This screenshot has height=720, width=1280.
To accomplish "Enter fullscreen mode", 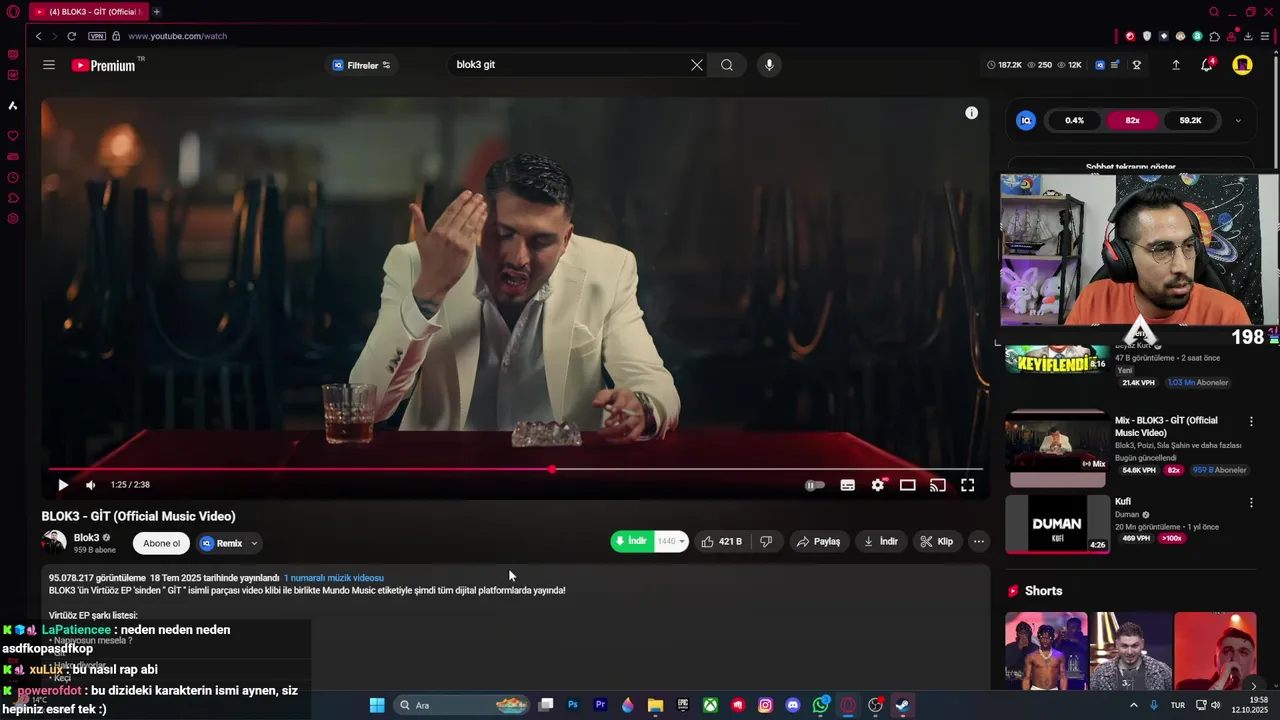I will tap(968, 485).
